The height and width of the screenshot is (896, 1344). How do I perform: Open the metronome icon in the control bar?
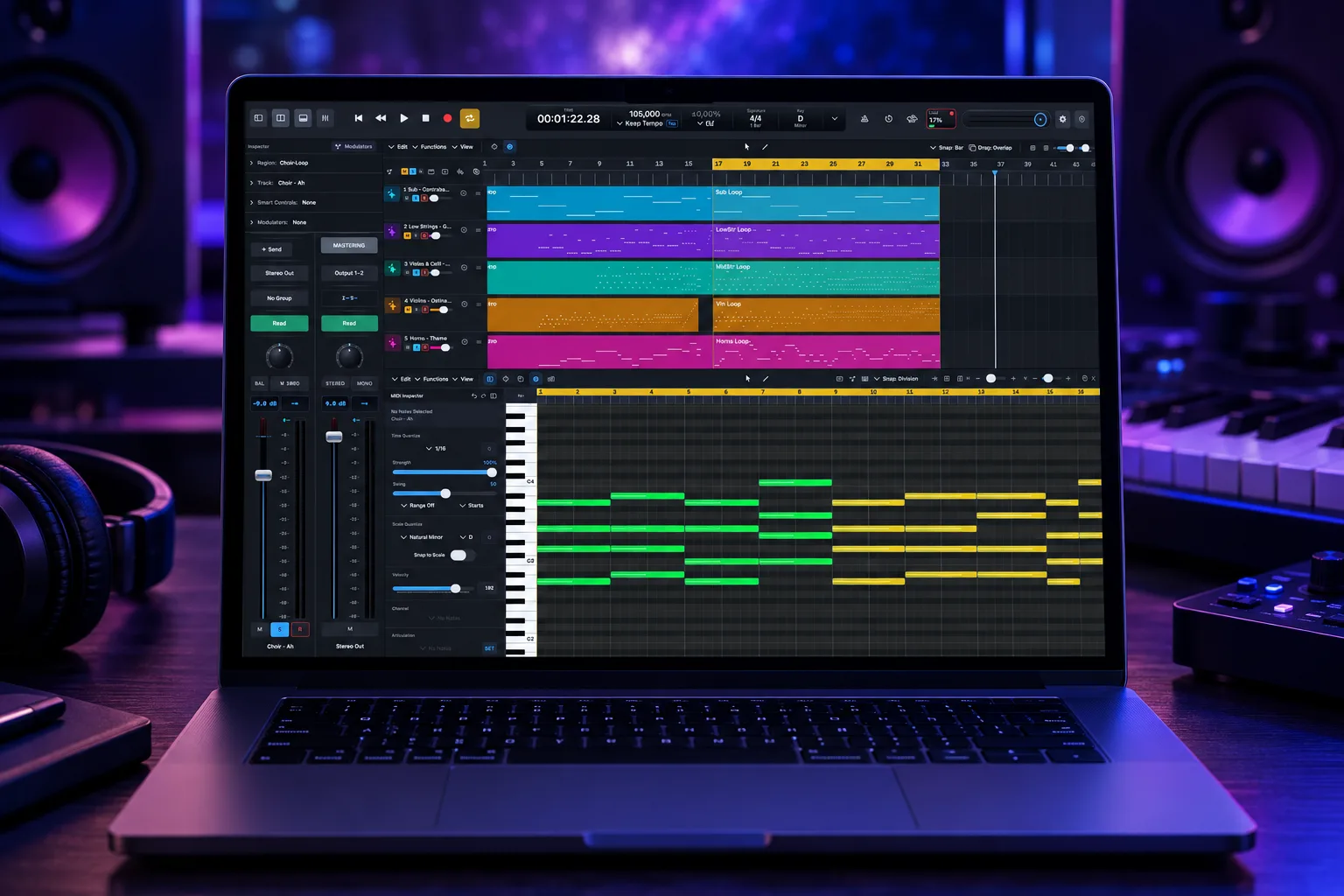pos(864,119)
